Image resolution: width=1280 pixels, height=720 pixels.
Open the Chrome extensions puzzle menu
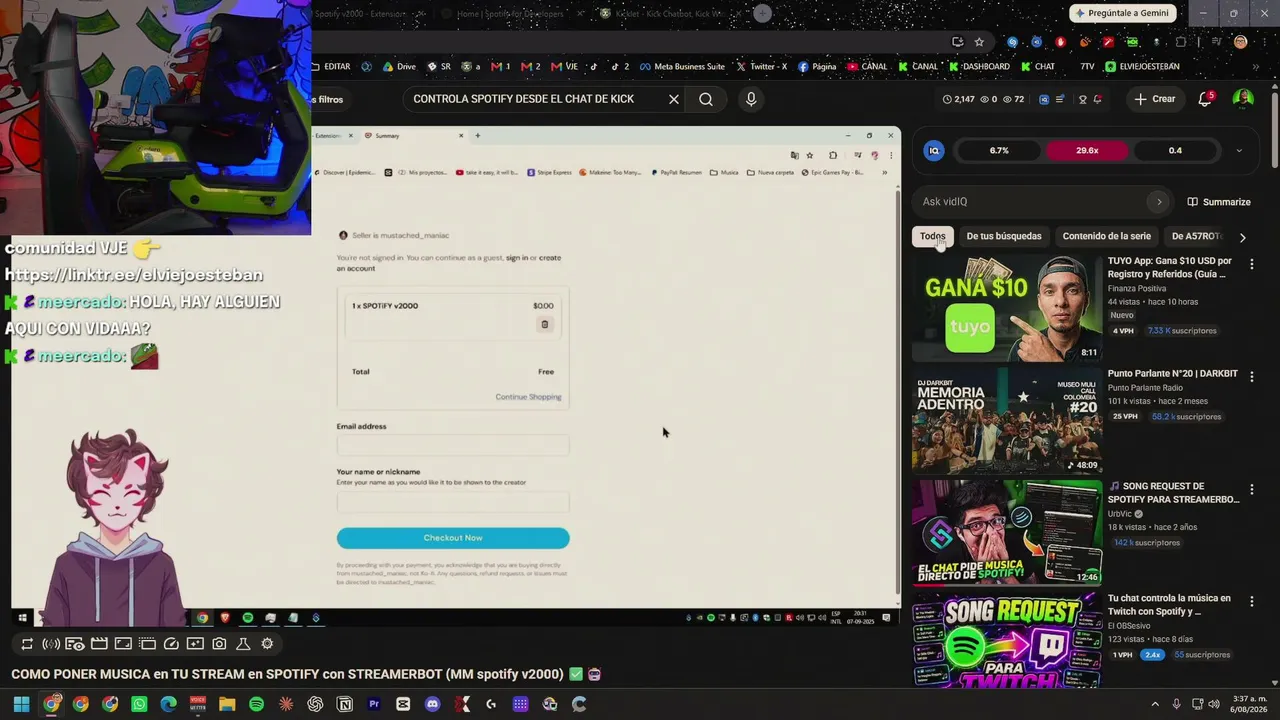pyautogui.click(x=1181, y=42)
